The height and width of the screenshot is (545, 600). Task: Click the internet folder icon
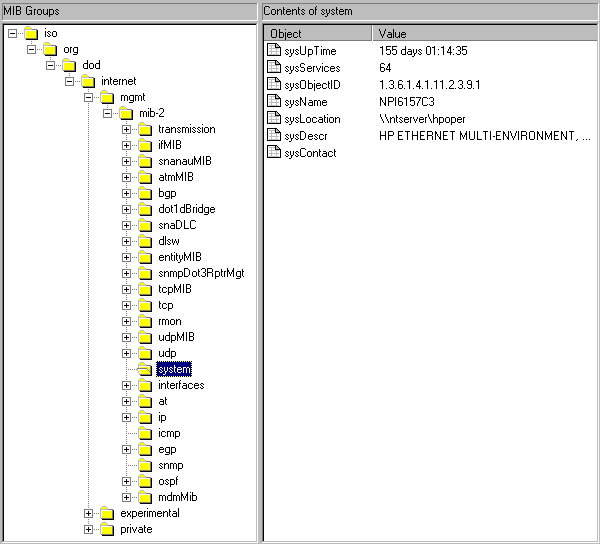click(x=88, y=82)
